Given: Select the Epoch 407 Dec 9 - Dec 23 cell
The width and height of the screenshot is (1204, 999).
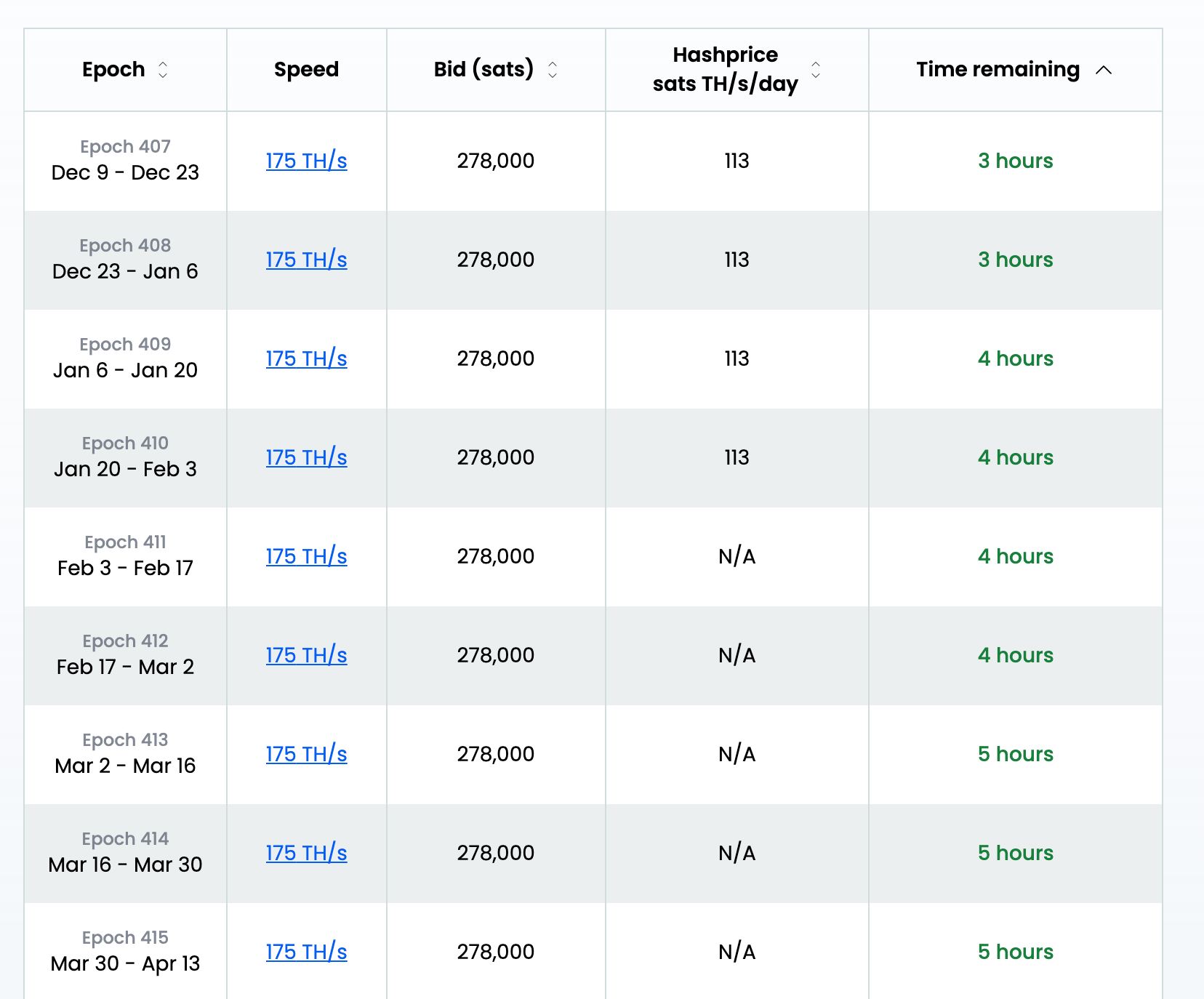Looking at the screenshot, I should (x=125, y=161).
